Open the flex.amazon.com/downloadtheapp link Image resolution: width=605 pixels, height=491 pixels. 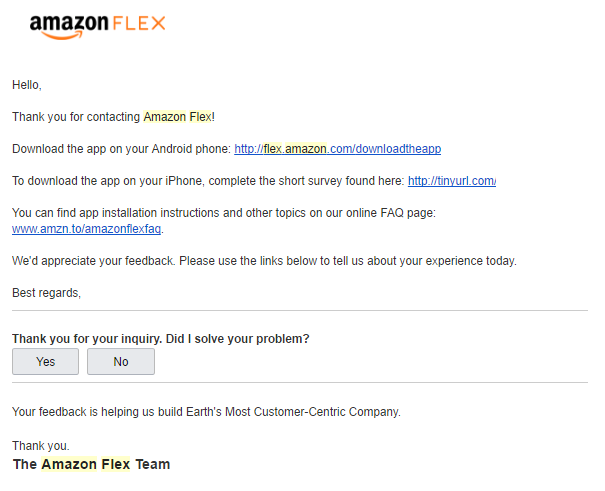[338, 149]
